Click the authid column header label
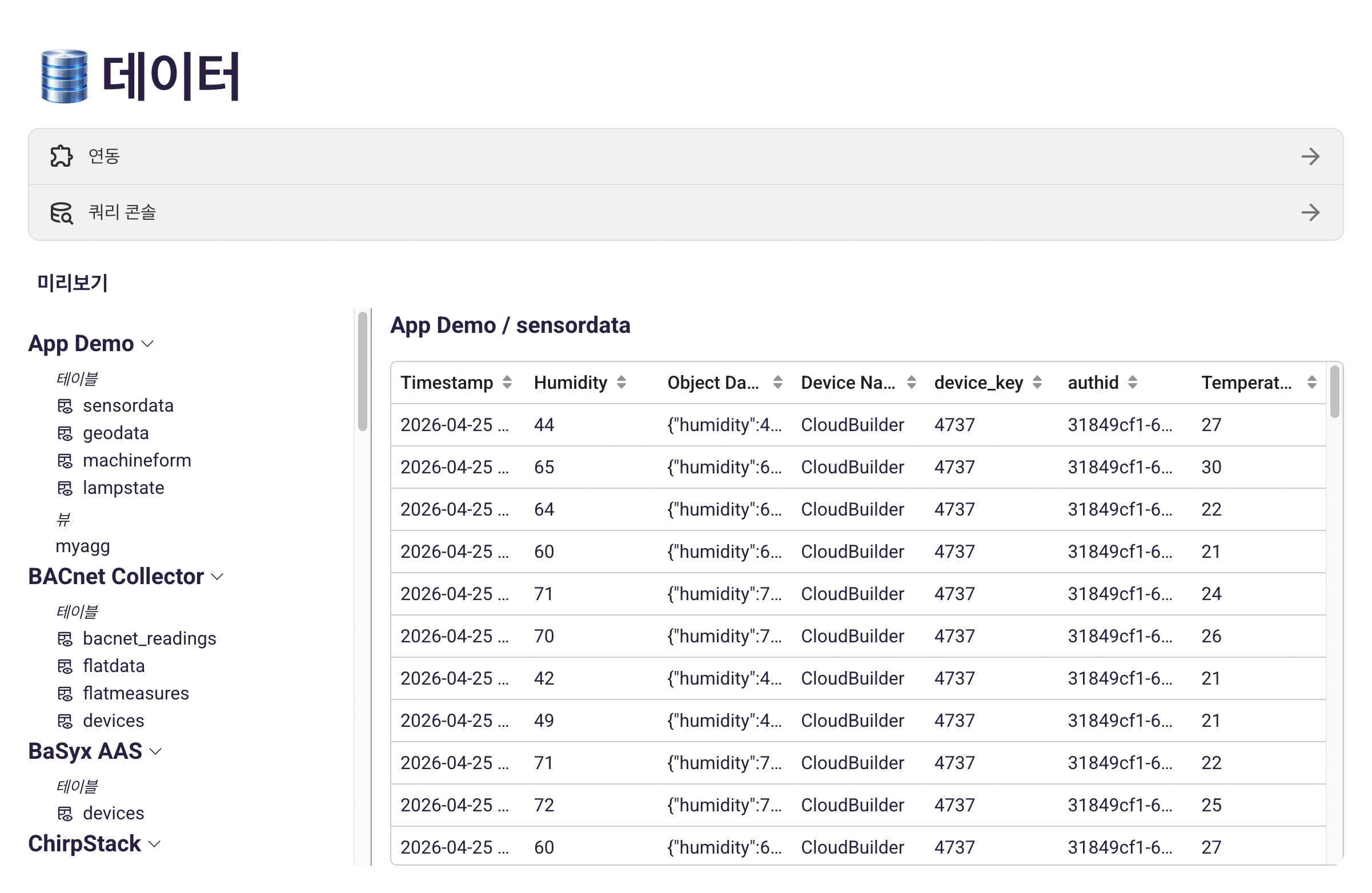The width and height of the screenshot is (1372, 893). click(1093, 383)
